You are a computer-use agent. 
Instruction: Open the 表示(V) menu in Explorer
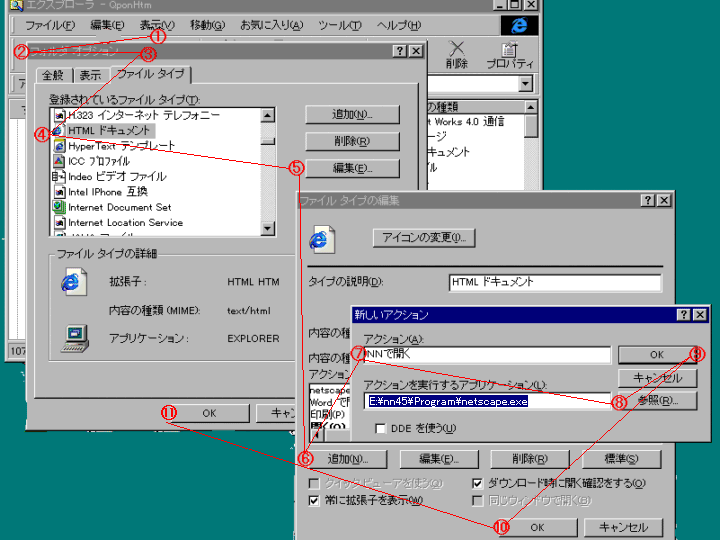(156, 25)
